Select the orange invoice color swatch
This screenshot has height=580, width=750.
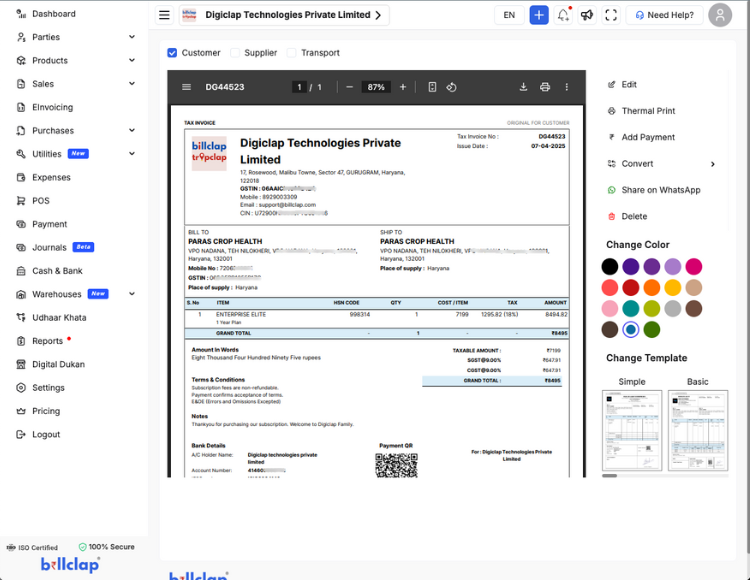[x=652, y=287]
